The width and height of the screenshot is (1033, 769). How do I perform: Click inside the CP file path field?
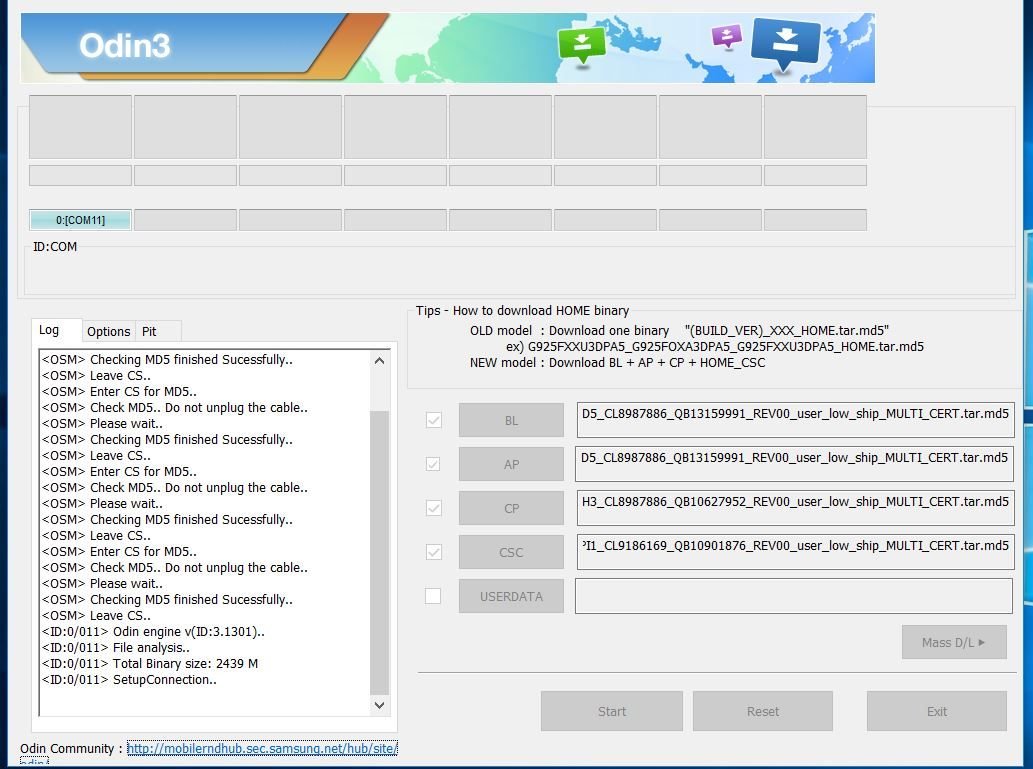click(x=795, y=508)
